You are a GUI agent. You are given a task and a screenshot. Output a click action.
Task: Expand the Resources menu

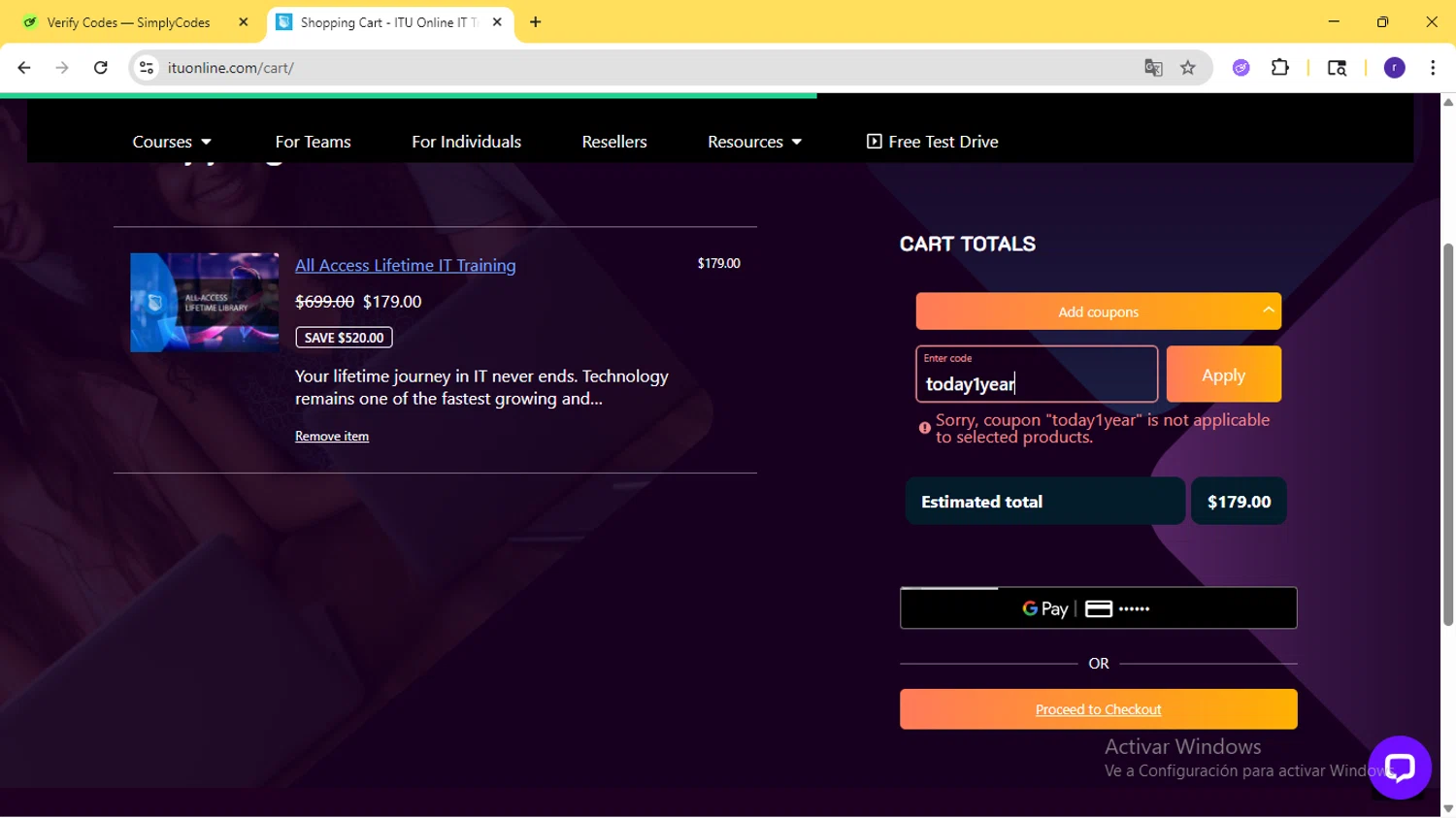coord(754,142)
